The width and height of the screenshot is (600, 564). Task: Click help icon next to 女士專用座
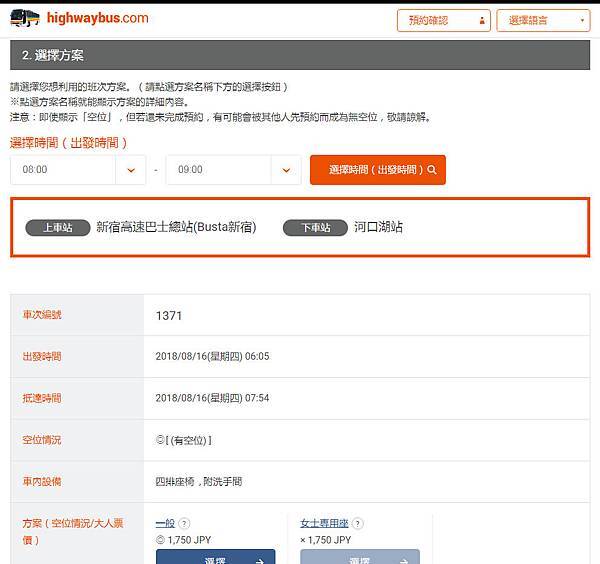tap(357, 523)
